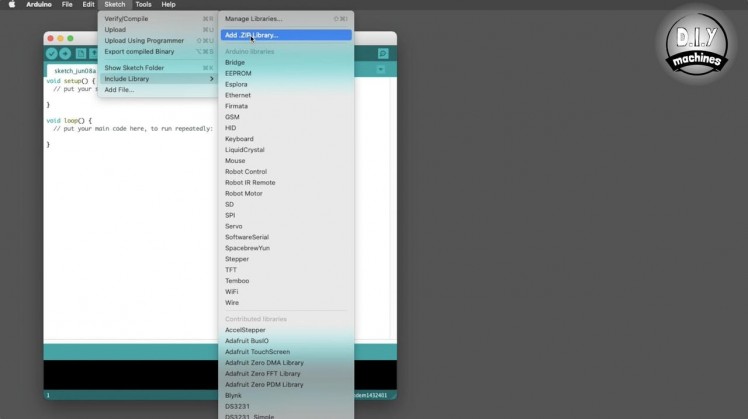Include the Wire library
This screenshot has width=748, height=419.
pyautogui.click(x=286, y=303)
